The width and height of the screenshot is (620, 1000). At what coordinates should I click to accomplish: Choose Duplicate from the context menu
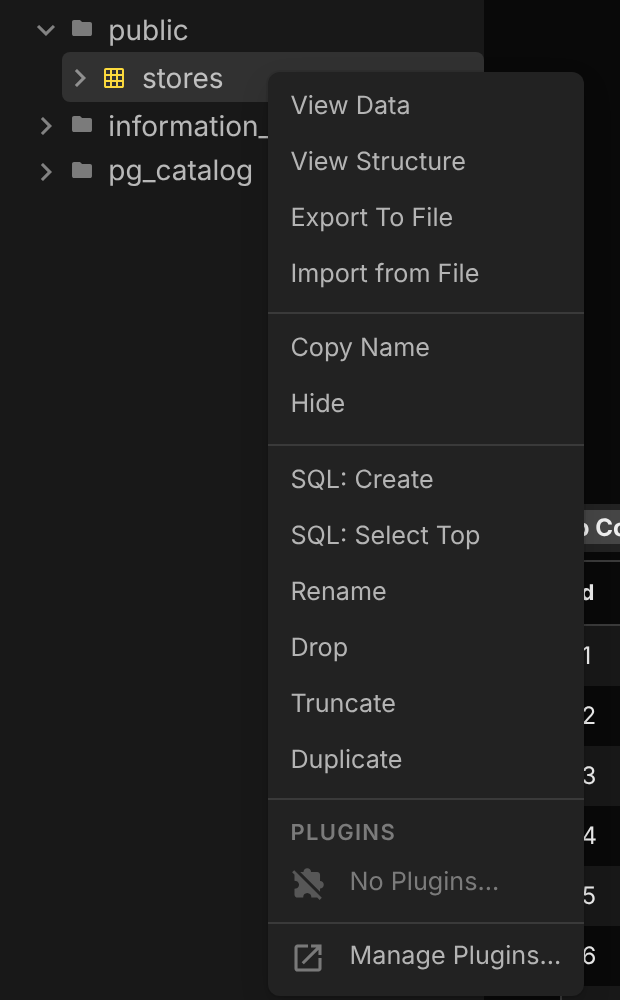[x=425, y=760]
